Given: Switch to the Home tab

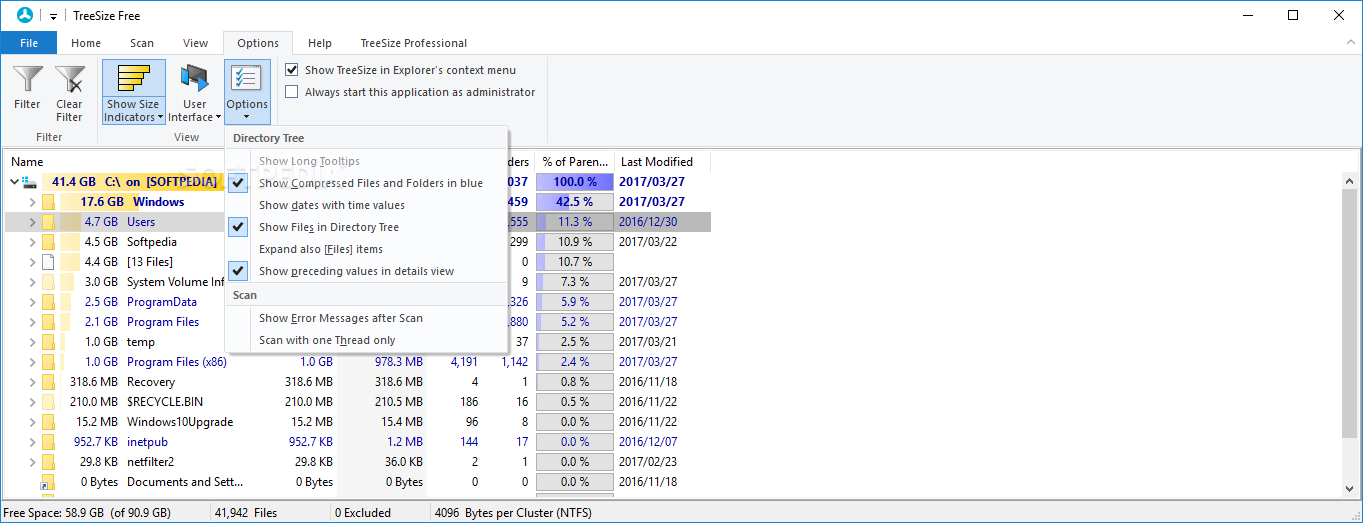Looking at the screenshot, I should click(86, 43).
